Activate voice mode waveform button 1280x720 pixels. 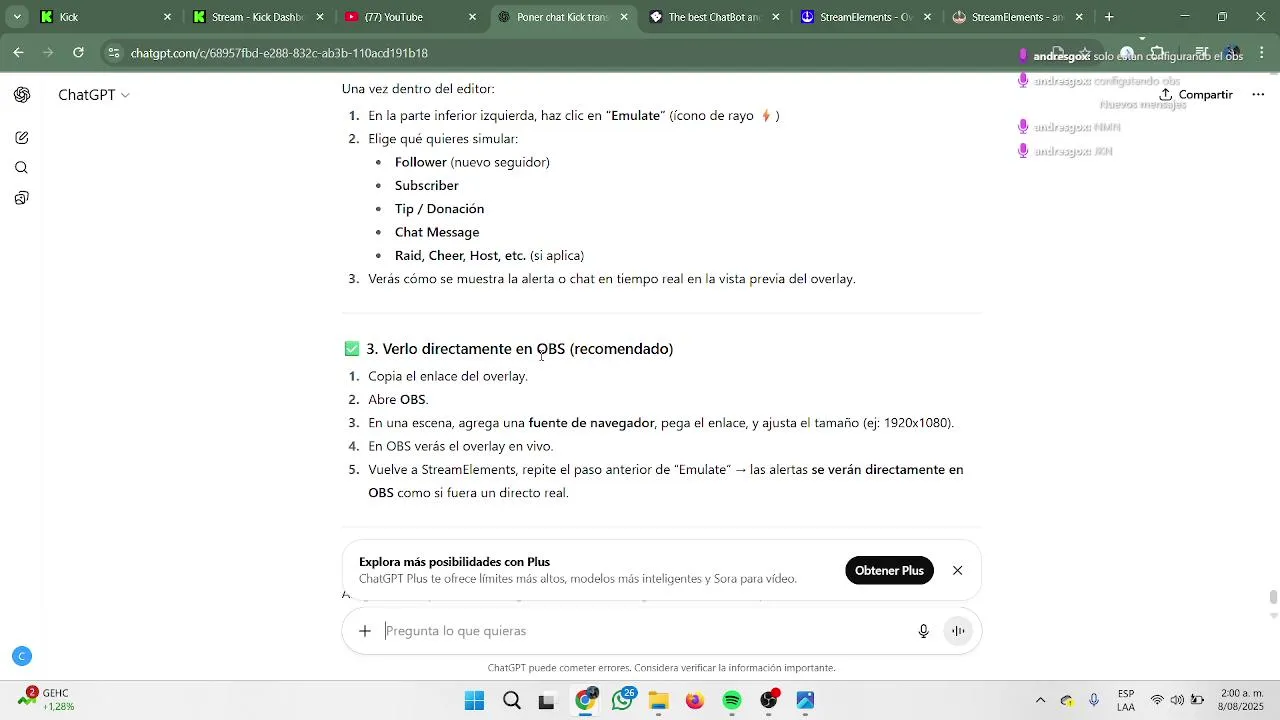[x=958, y=631]
